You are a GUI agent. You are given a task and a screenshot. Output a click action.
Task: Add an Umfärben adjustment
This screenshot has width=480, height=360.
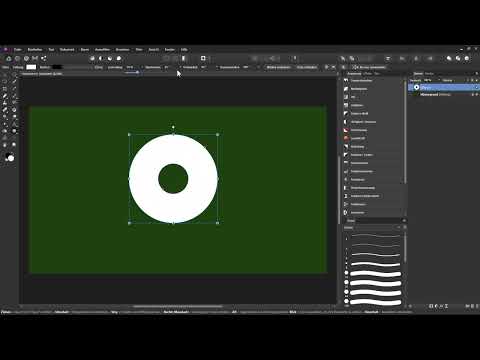356,105
